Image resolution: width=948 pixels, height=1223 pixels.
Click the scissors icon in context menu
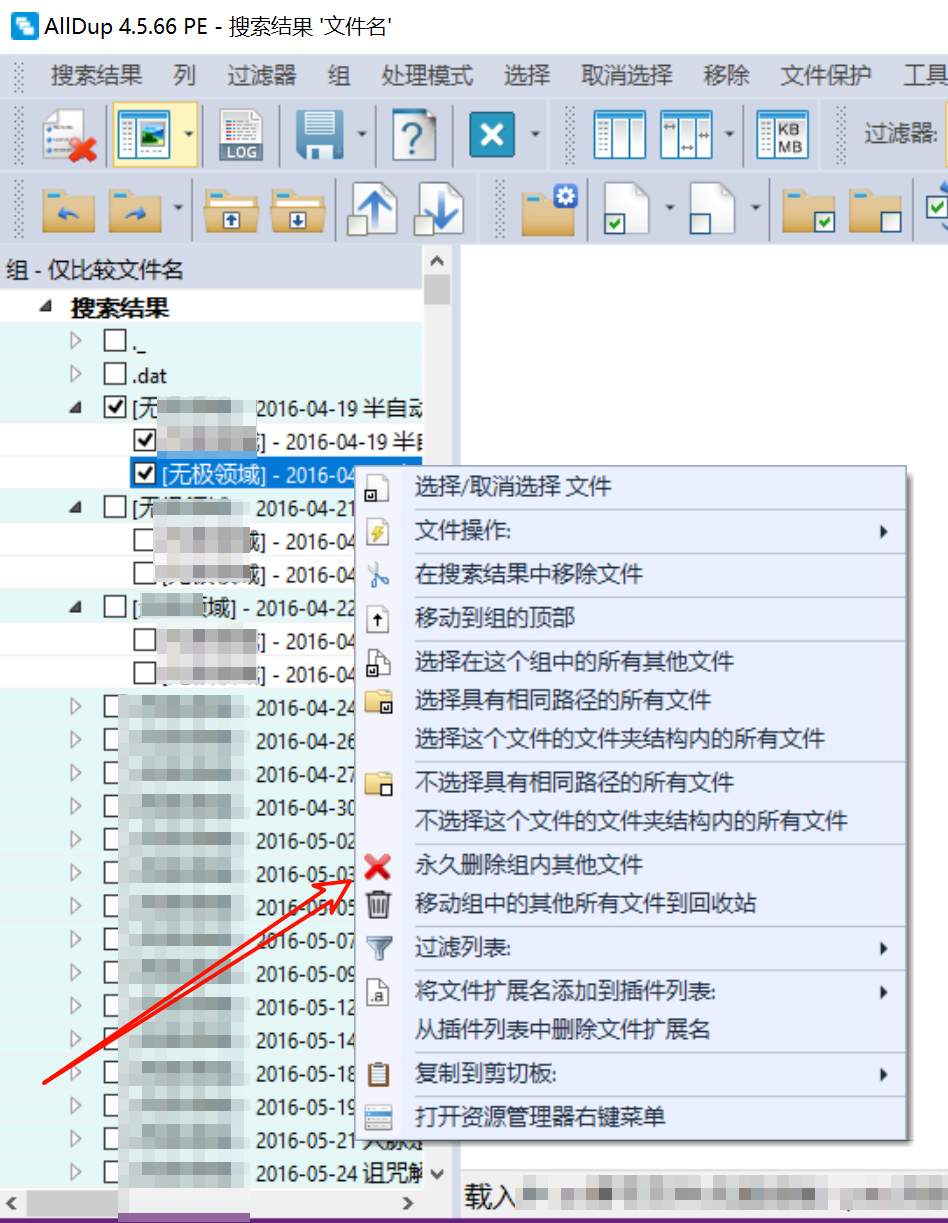coord(378,575)
